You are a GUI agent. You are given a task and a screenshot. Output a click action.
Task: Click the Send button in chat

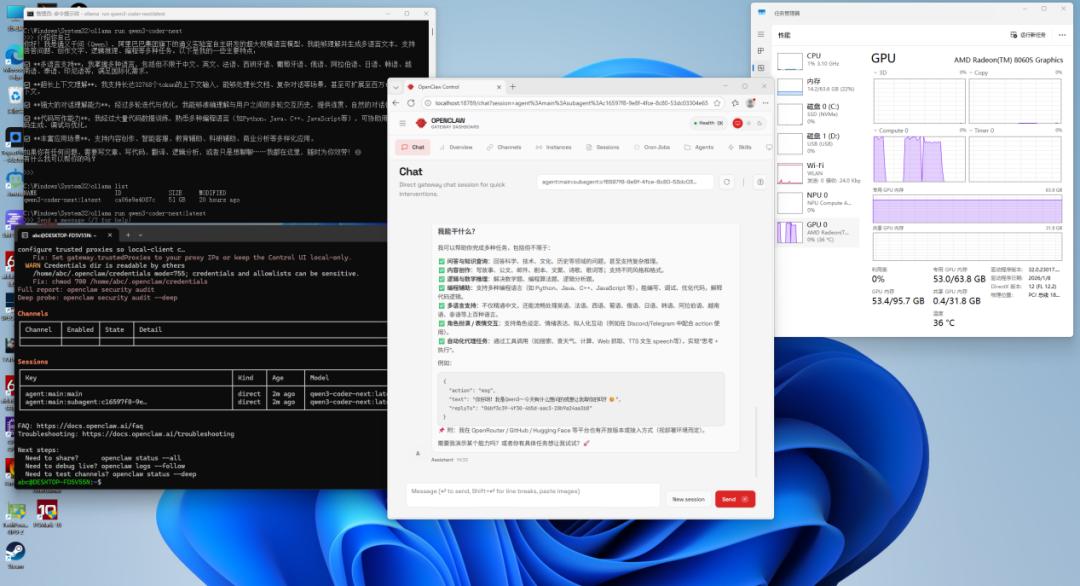click(x=735, y=499)
